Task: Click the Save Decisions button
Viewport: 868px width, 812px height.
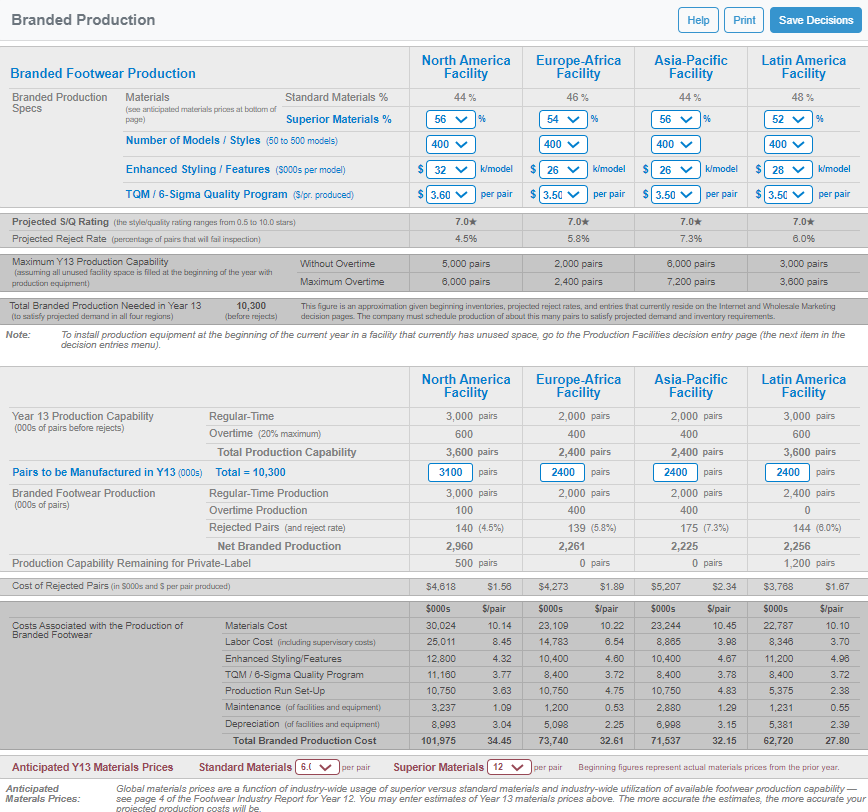Action: tap(815, 20)
